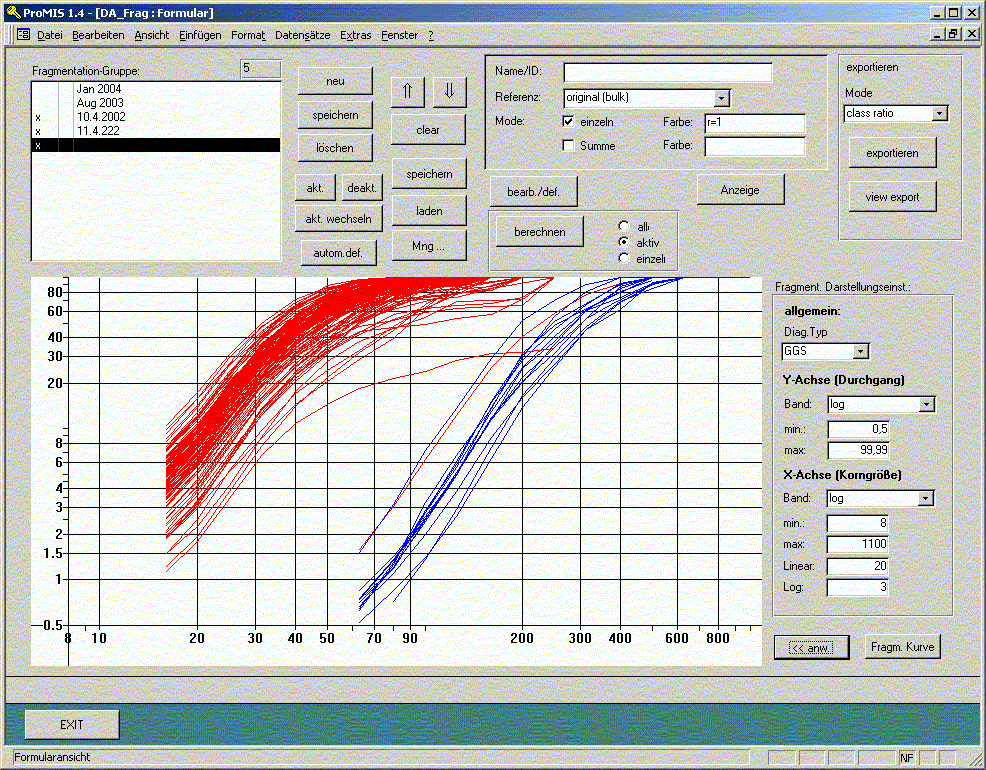Viewport: 986px width, 770px height.
Task: Click the up arrow move button
Action: point(407,91)
